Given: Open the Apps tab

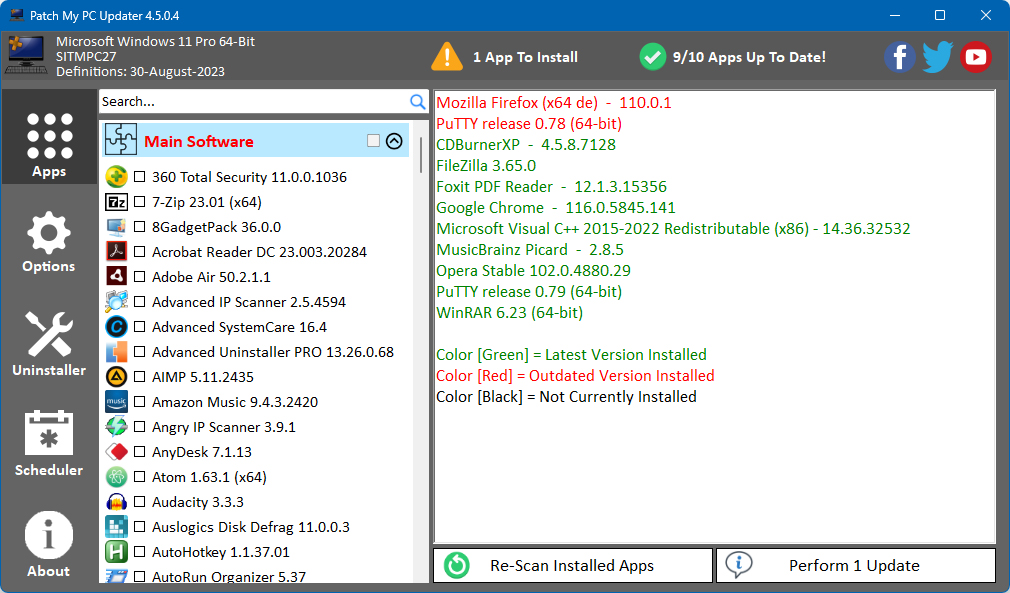Looking at the screenshot, I should [x=49, y=137].
